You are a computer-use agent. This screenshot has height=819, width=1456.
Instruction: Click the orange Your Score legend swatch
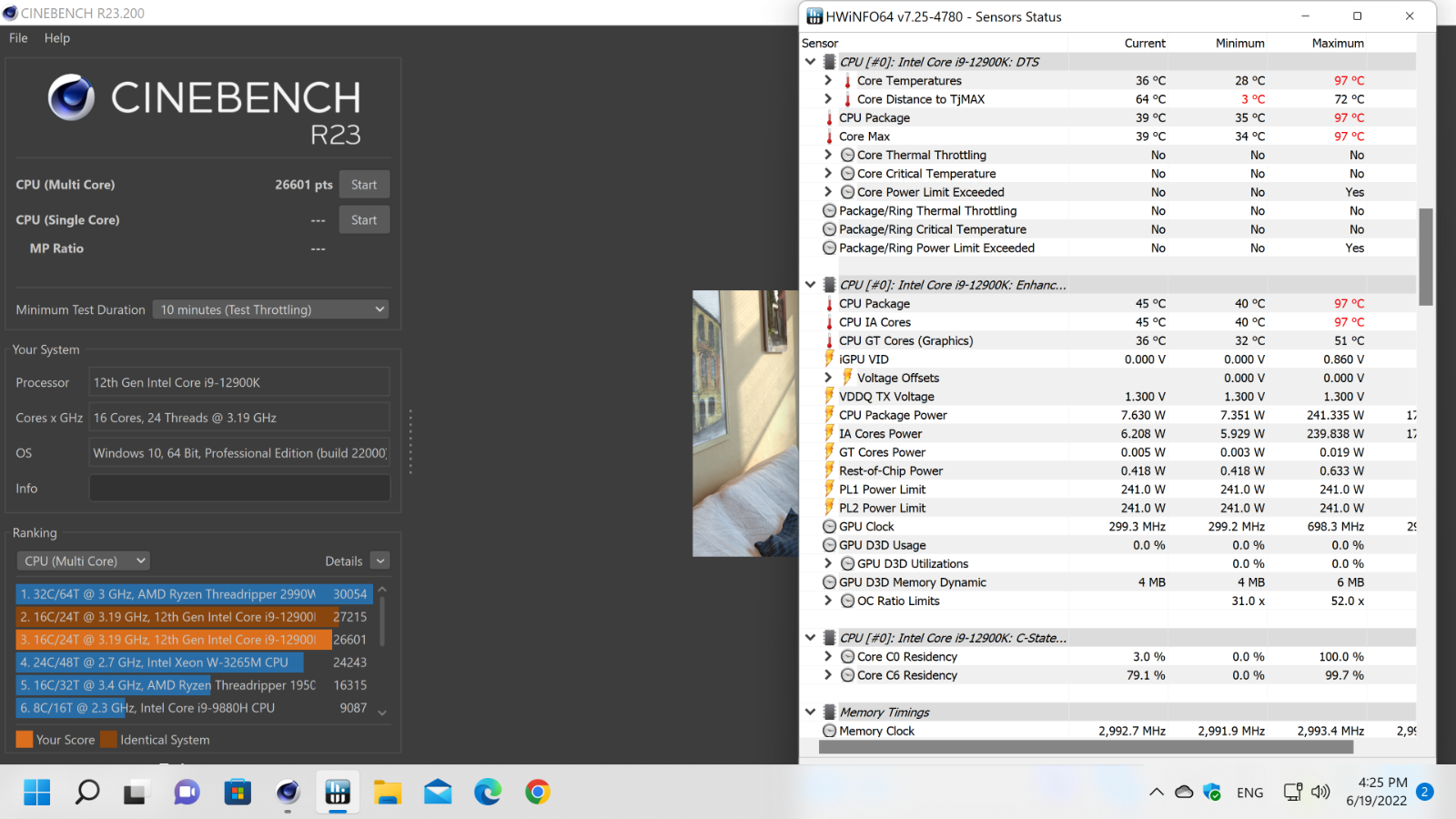point(25,740)
